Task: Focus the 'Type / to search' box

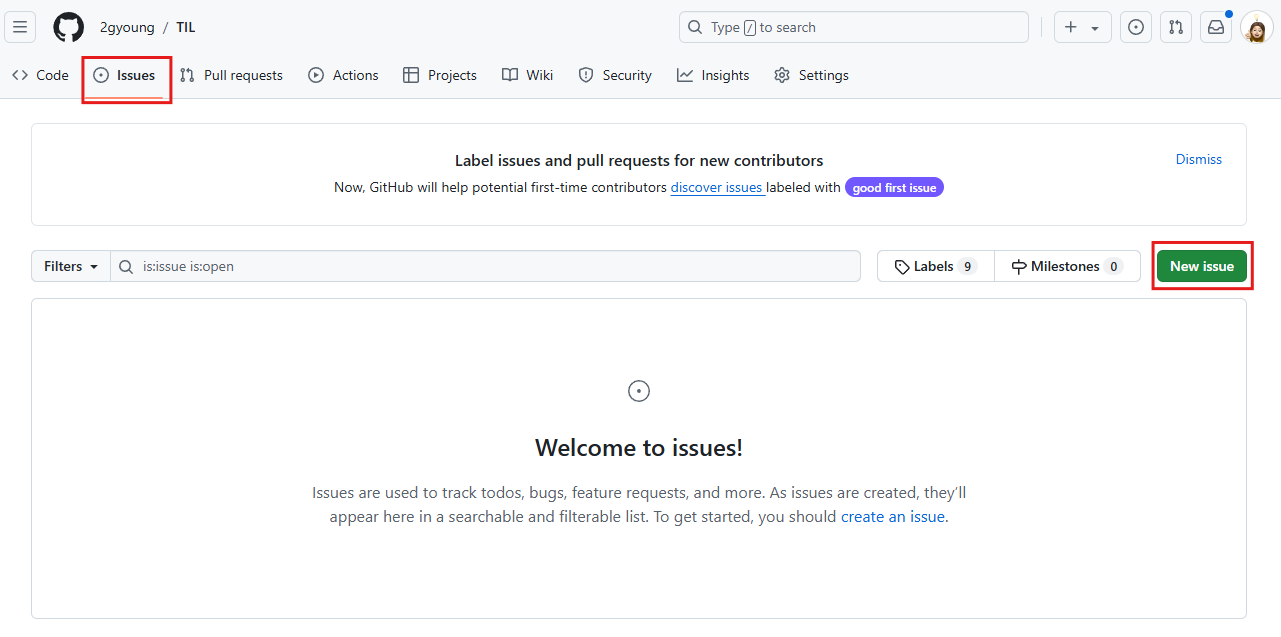Action: (854, 27)
